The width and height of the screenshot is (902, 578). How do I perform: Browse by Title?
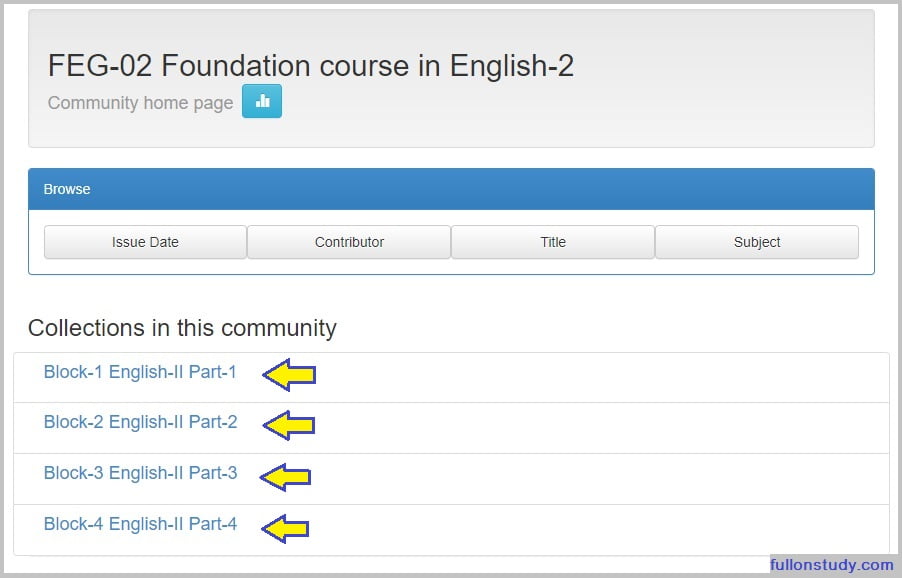point(553,242)
